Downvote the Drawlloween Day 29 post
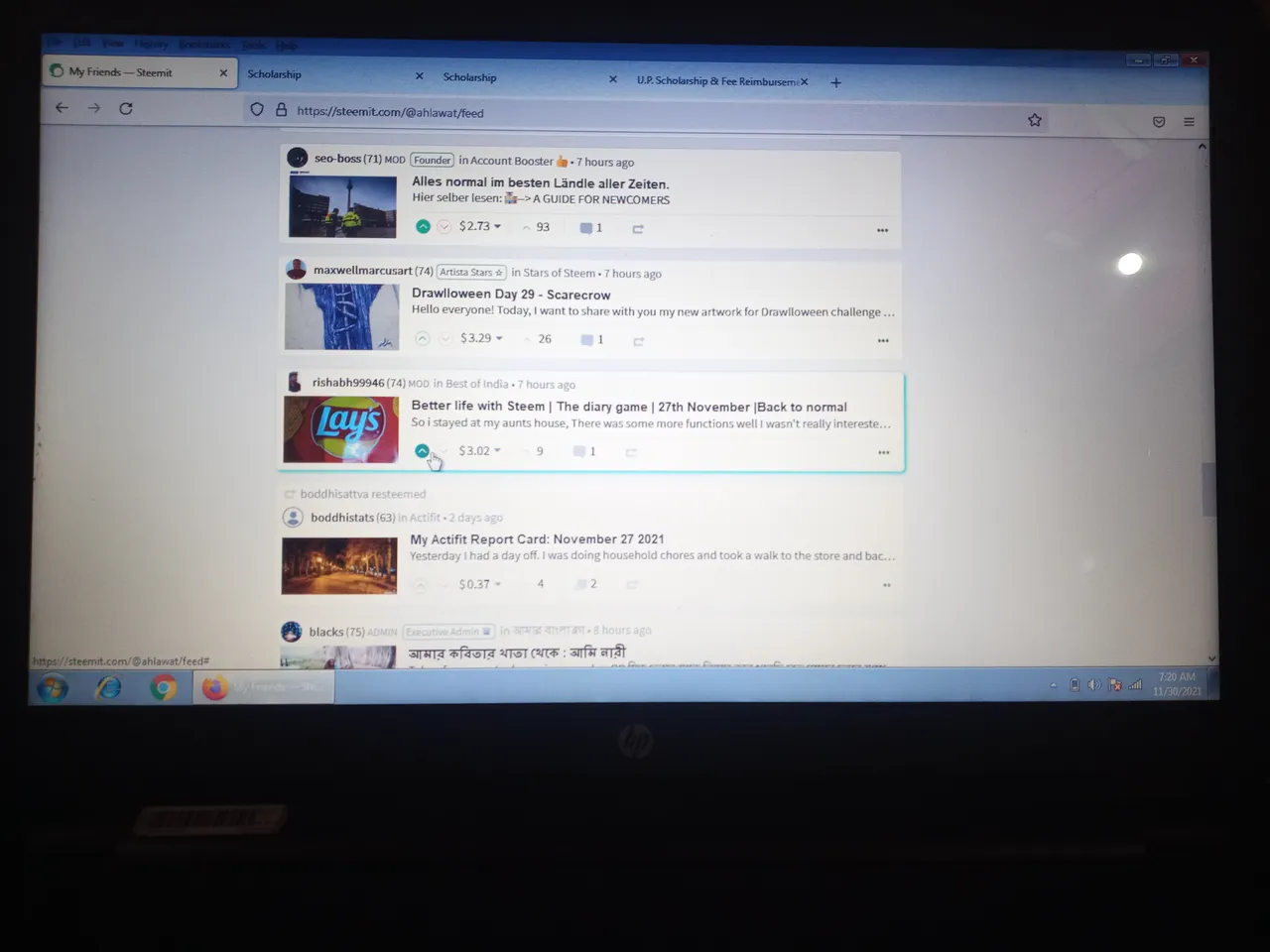The height and width of the screenshot is (952, 1270). tap(444, 338)
